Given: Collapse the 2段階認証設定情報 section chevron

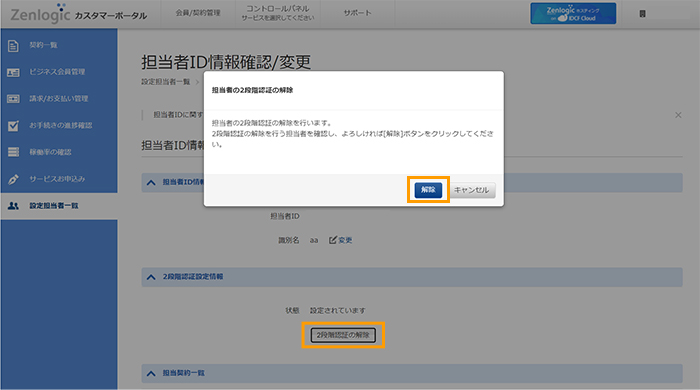Looking at the screenshot, I should click(151, 277).
